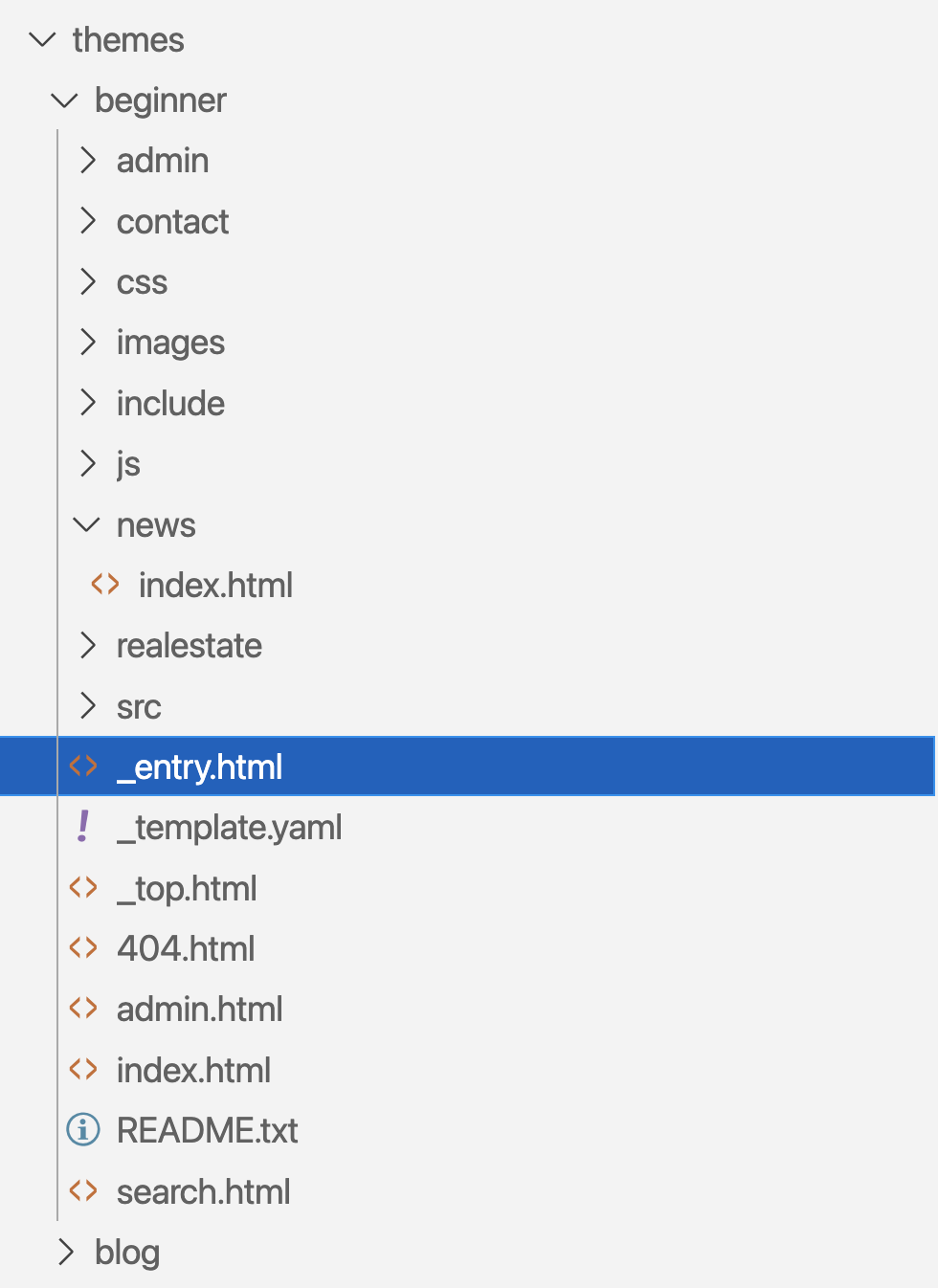The height and width of the screenshot is (1288, 938).
Task: Collapse the news folder
Action: 86,524
